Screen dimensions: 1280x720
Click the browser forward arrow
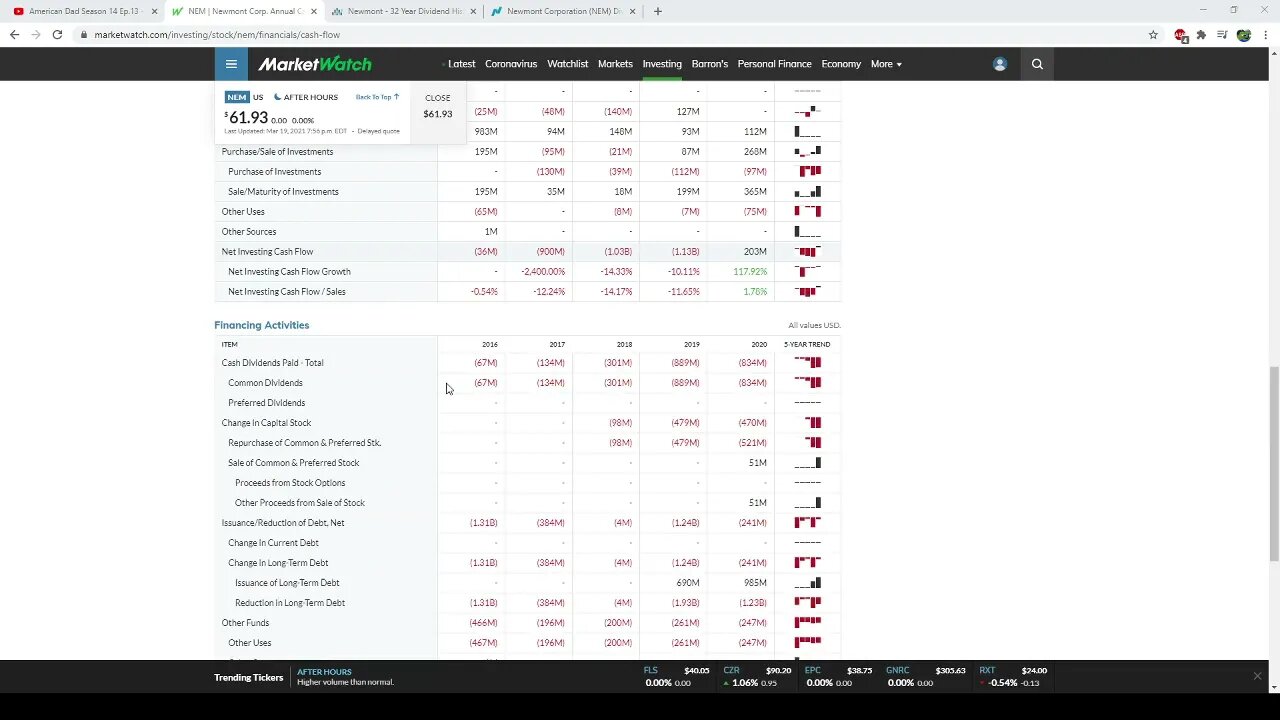(x=36, y=34)
